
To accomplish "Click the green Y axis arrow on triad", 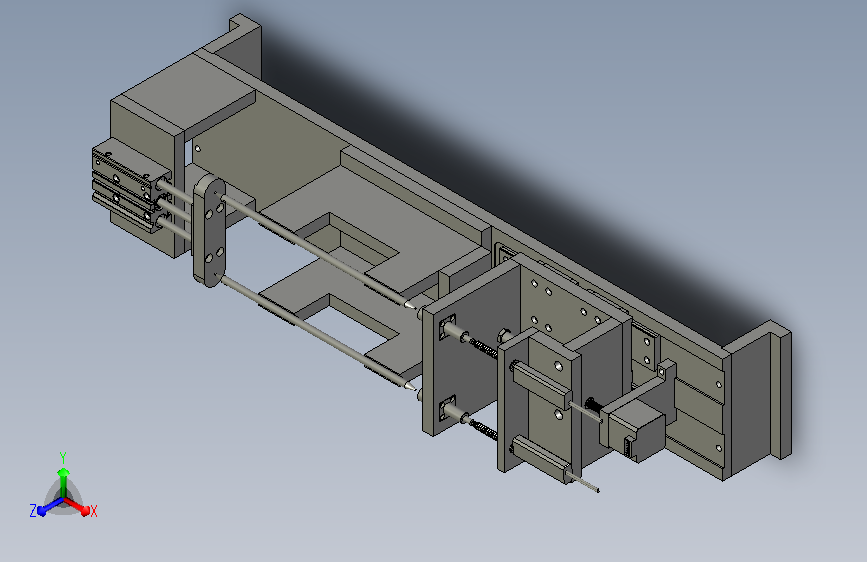I will click(x=64, y=481).
